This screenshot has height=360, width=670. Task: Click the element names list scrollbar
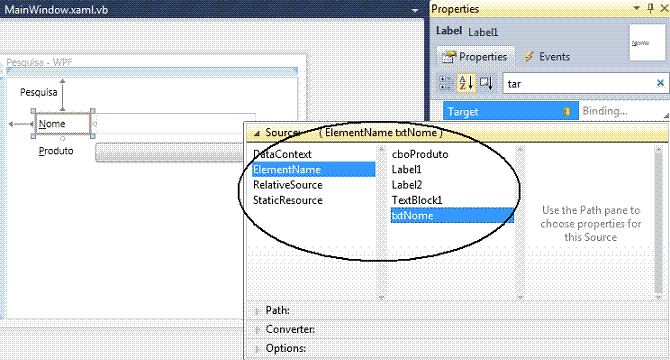(520, 222)
